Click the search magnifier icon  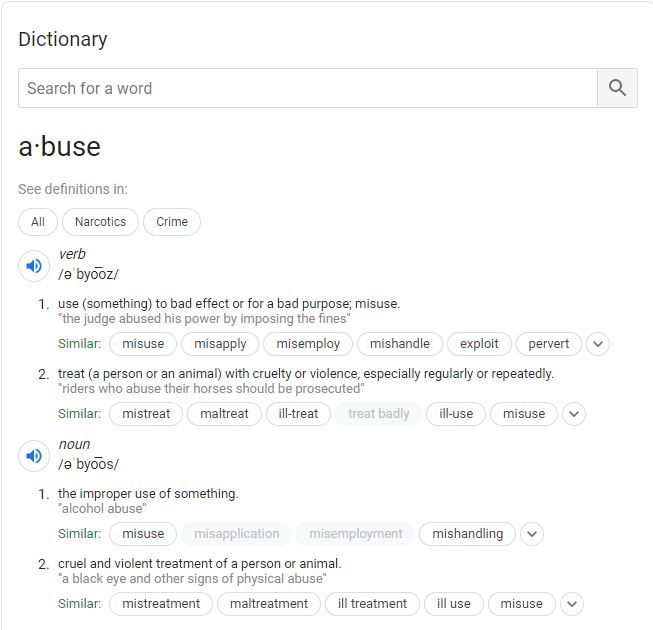coord(617,88)
